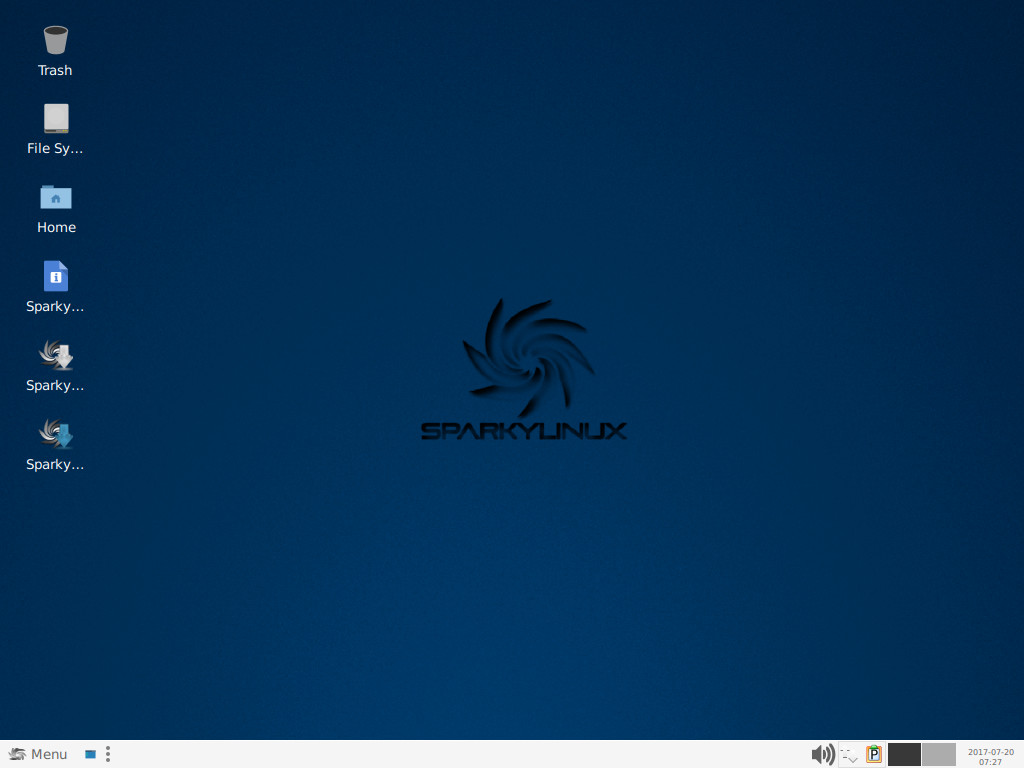Select the Sparky info document icon

click(56, 276)
